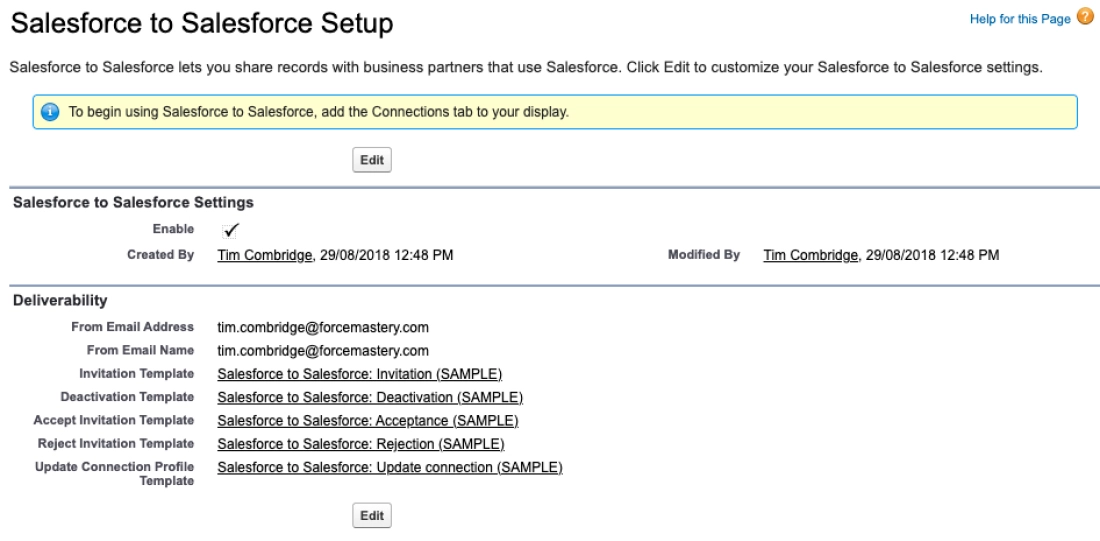Click the Reject Invitation Template field label

click(x=116, y=443)
